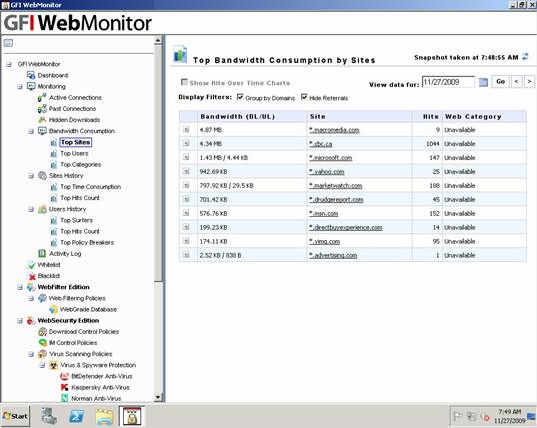Enable Show Hits Over Time Charts checkbox
Viewport: 537px width, 428px height.
(184, 82)
